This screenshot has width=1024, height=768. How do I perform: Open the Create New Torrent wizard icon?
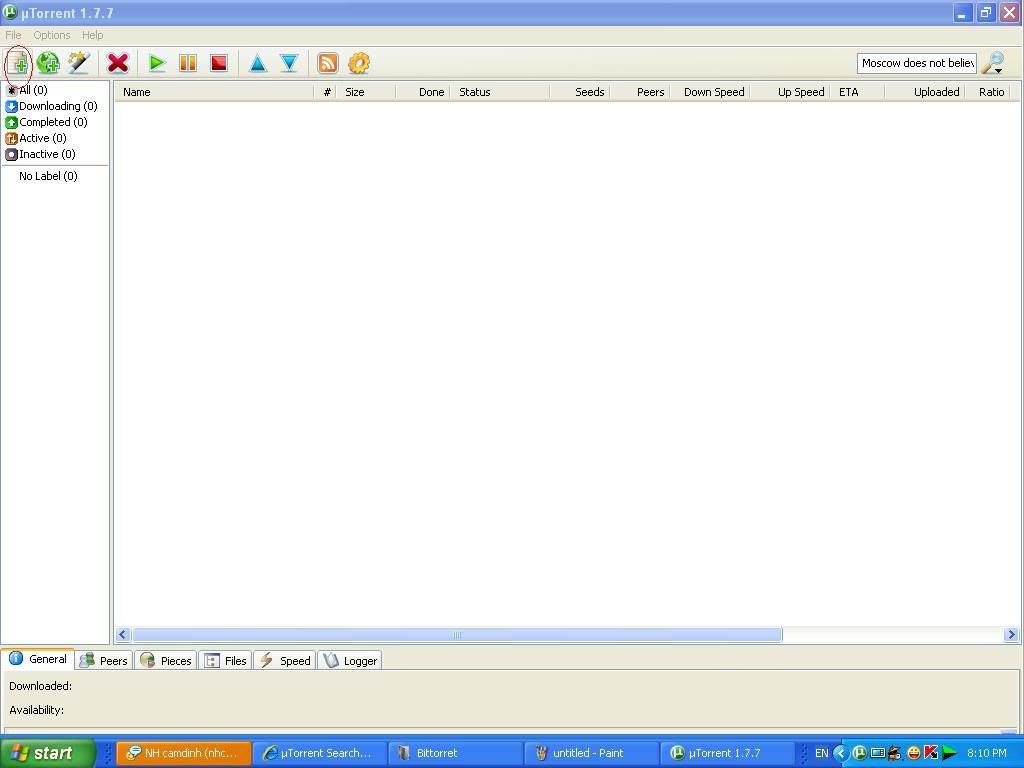tap(78, 63)
